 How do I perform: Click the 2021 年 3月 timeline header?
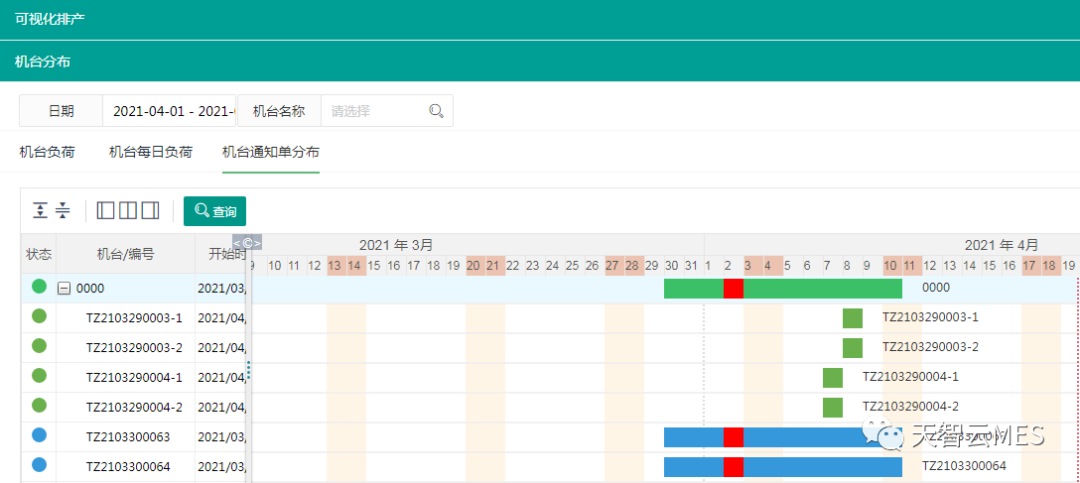coord(396,245)
